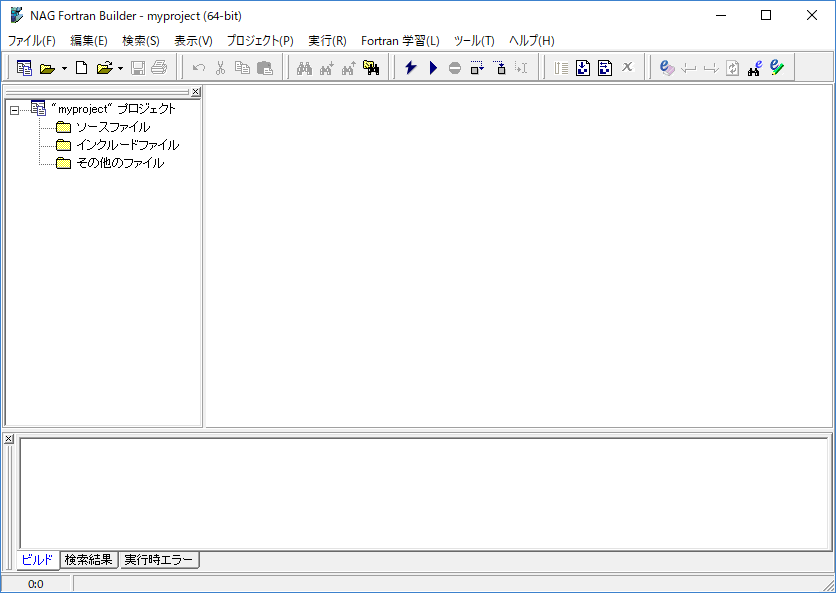Collapse the "myproject" project tree node

point(14,110)
